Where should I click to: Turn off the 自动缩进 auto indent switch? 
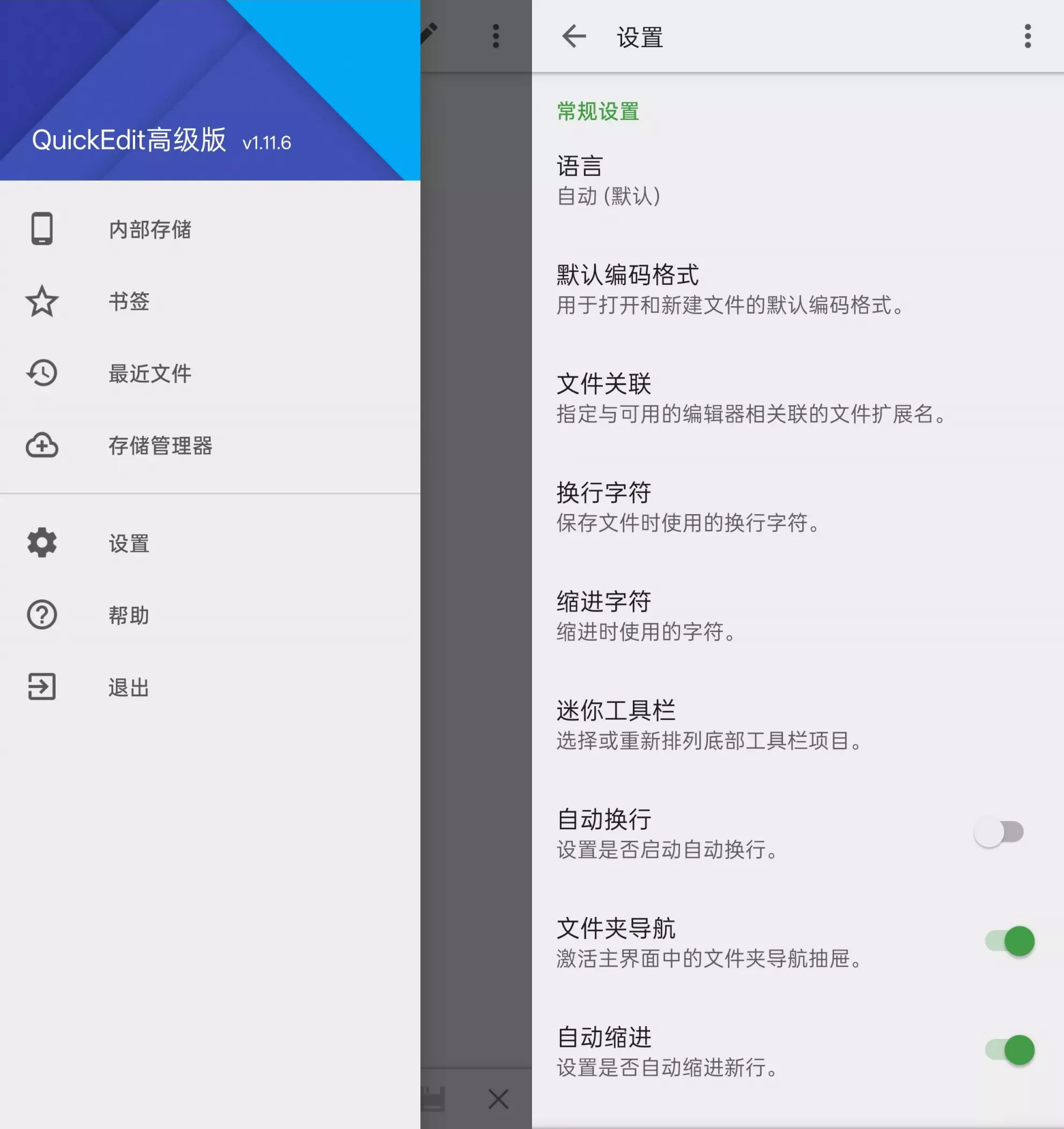click(1009, 1050)
